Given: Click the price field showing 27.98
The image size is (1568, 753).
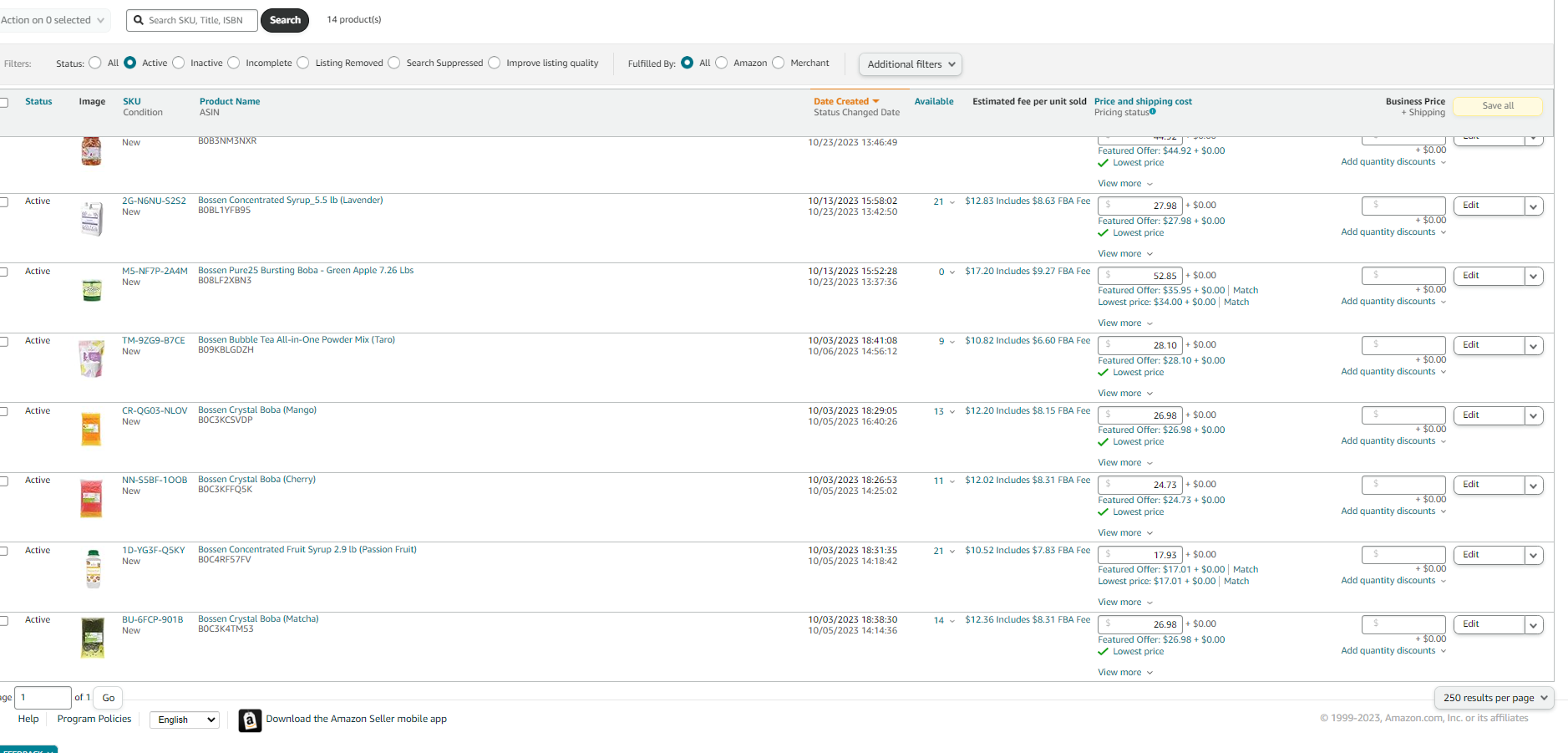Looking at the screenshot, I should coord(1140,206).
